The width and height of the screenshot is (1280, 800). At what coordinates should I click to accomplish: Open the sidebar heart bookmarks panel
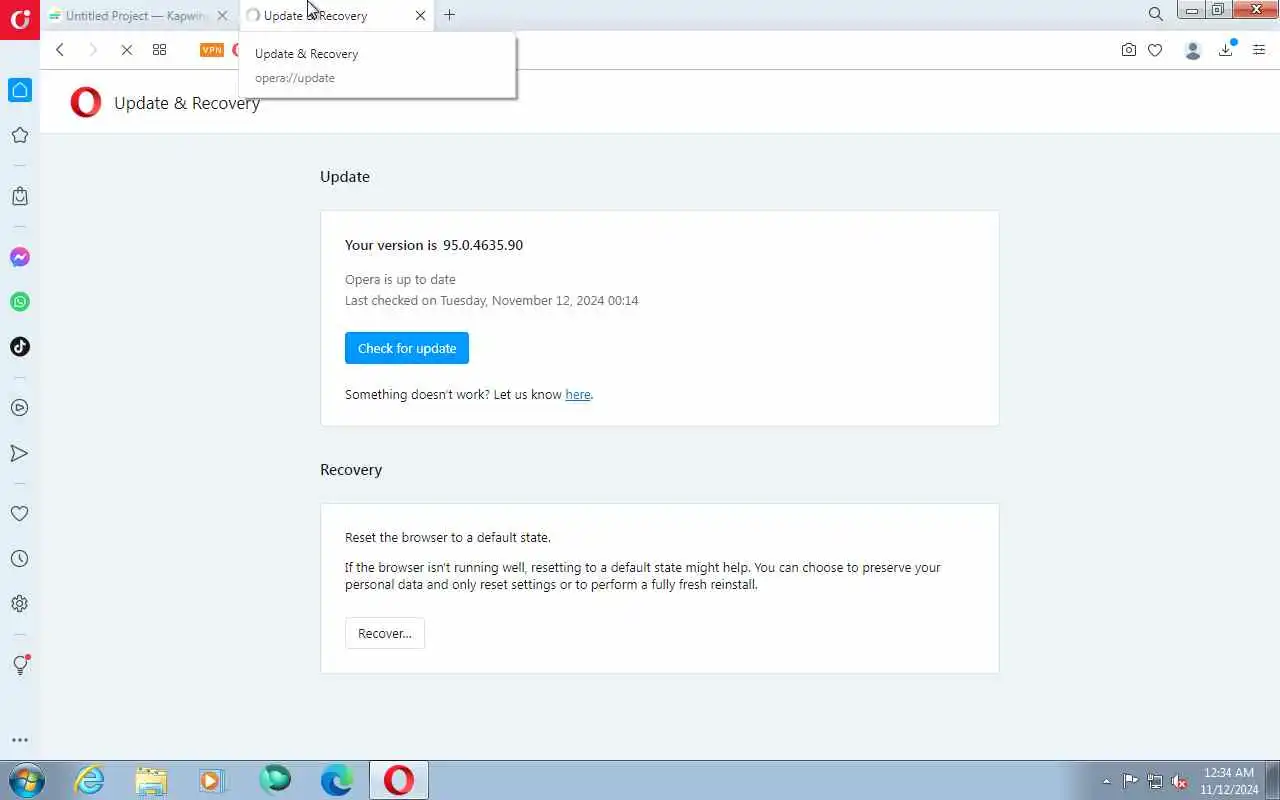click(20, 514)
